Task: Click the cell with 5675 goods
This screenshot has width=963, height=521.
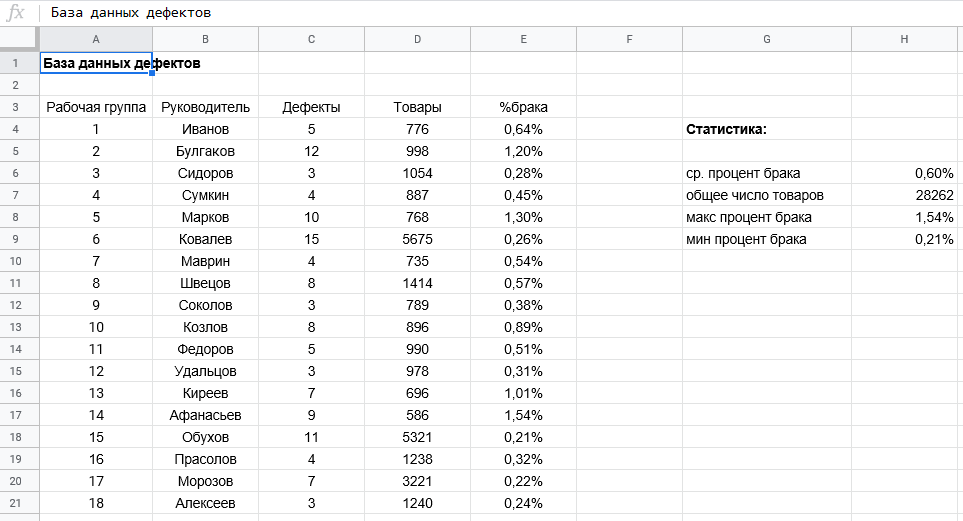Action: pos(418,239)
